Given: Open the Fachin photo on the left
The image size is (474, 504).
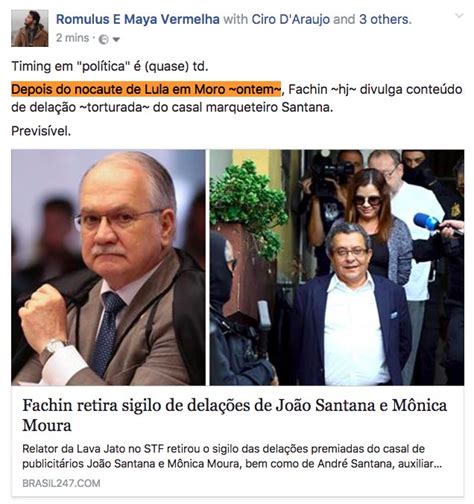Looking at the screenshot, I should (108, 267).
